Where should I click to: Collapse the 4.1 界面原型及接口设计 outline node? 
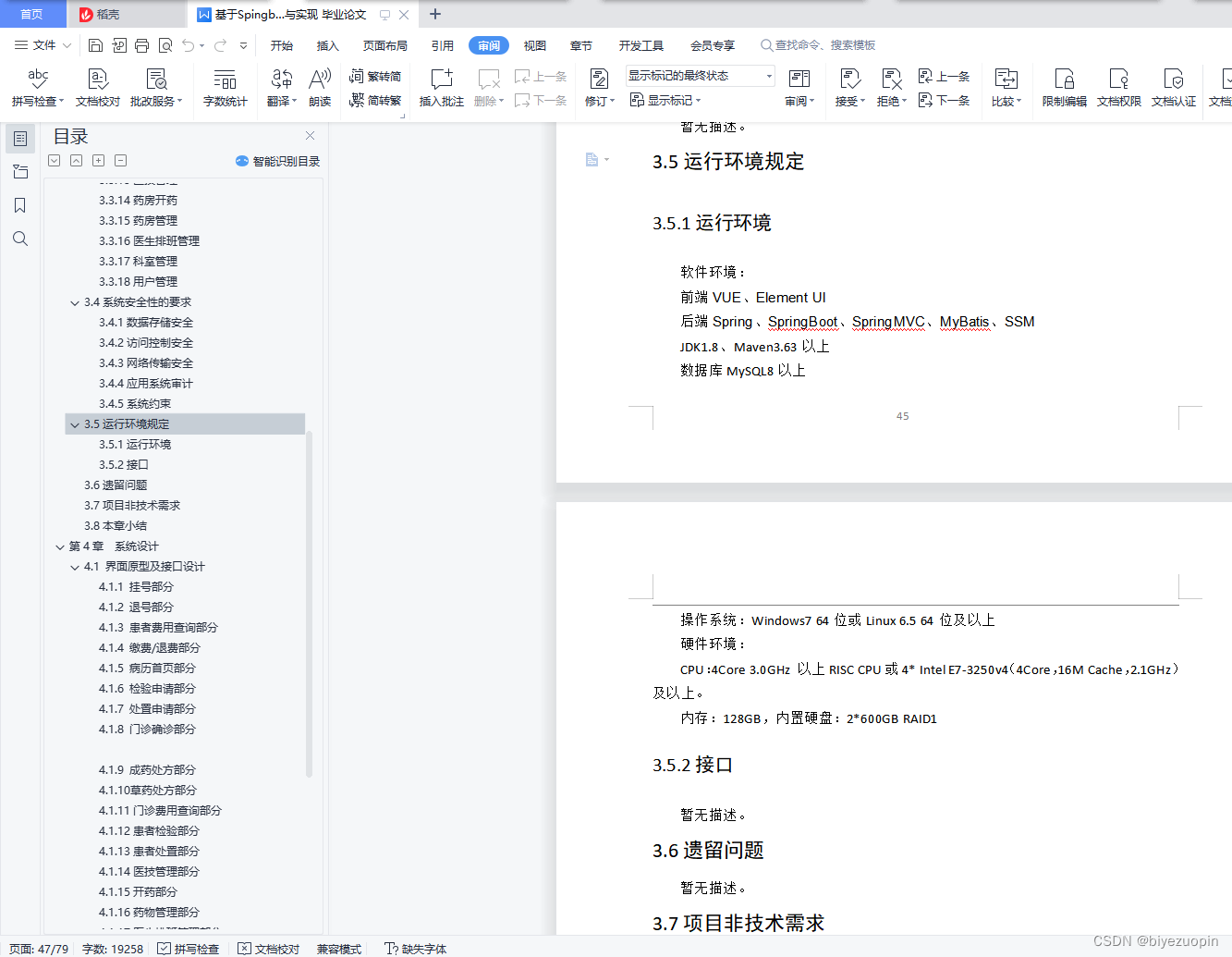point(75,567)
